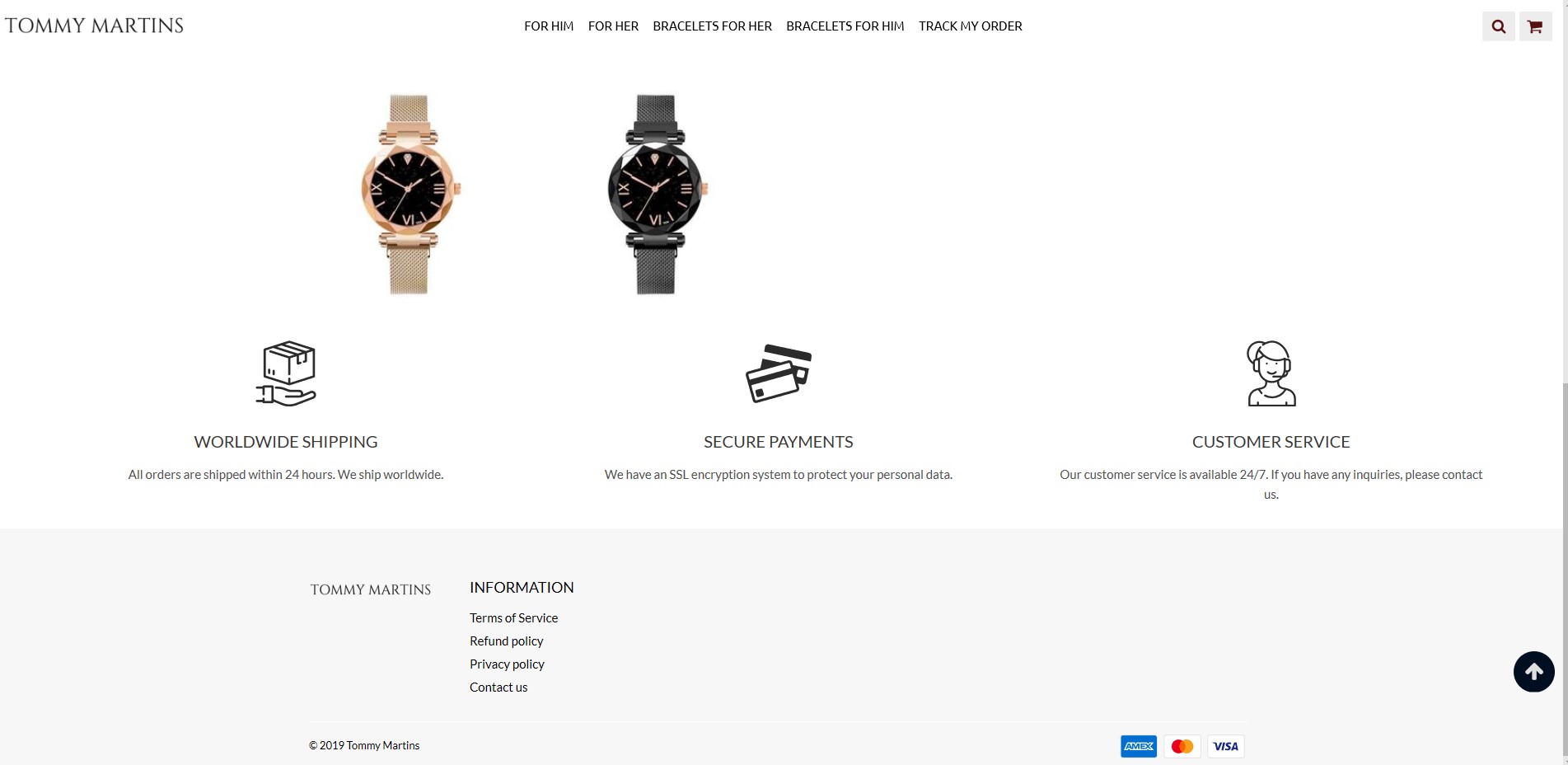The height and width of the screenshot is (765, 1568).
Task: Click the back-to-top arrow button
Action: pyautogui.click(x=1533, y=672)
